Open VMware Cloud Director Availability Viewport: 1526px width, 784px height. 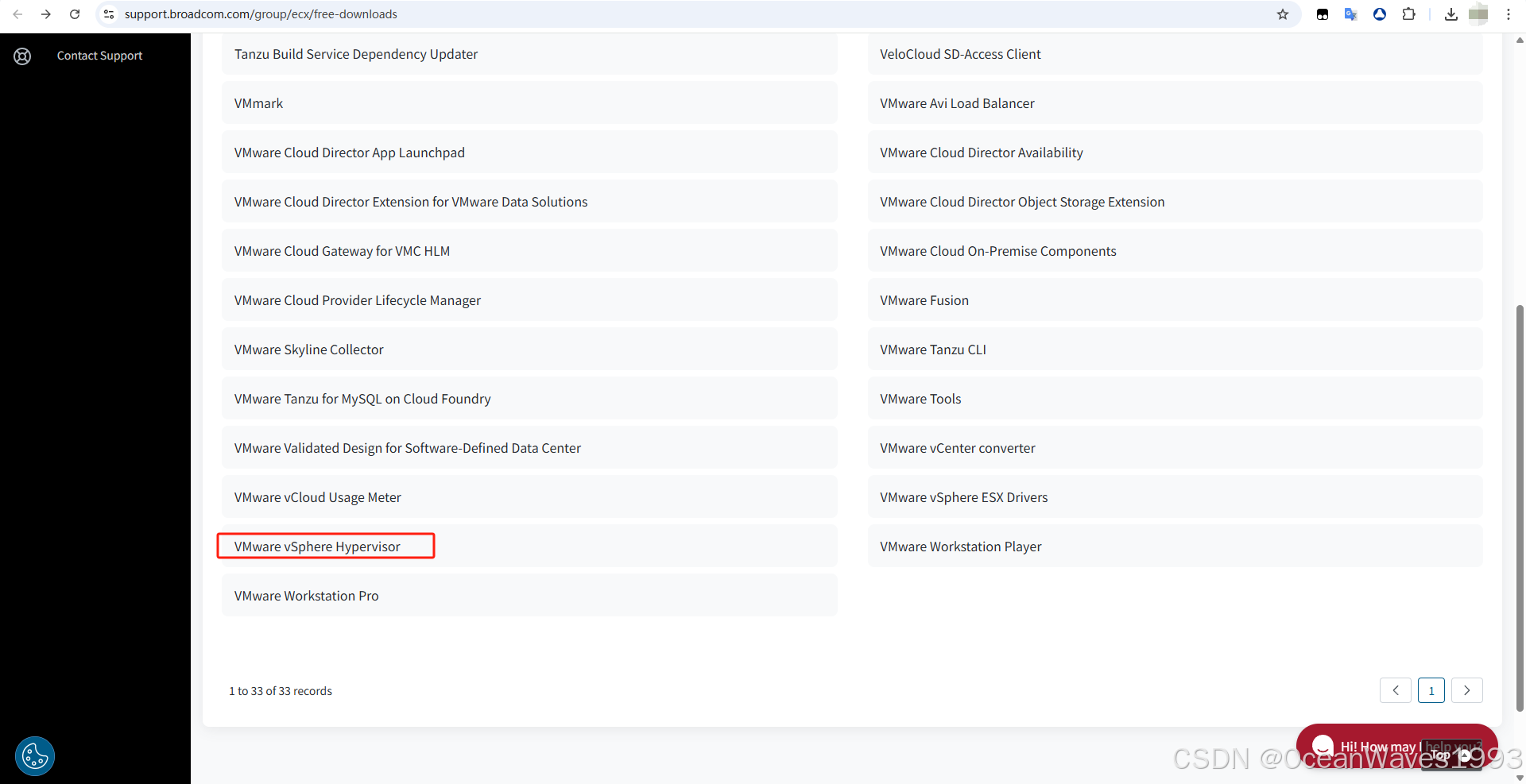[x=1175, y=153]
